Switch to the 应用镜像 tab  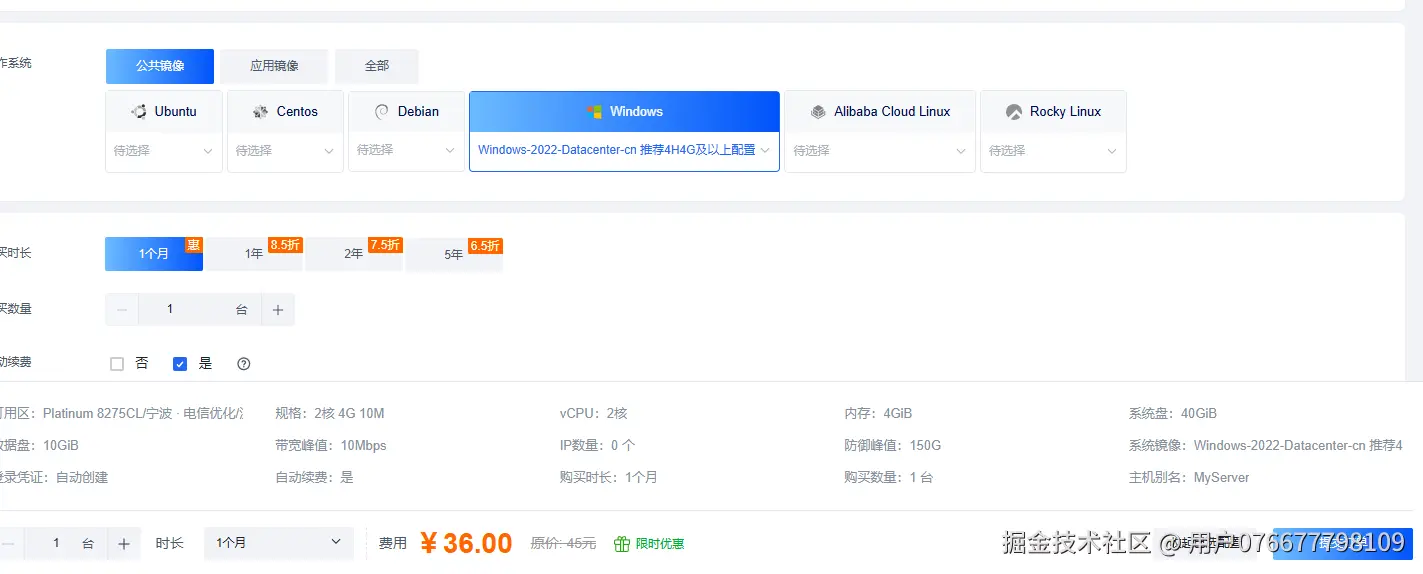click(x=274, y=66)
